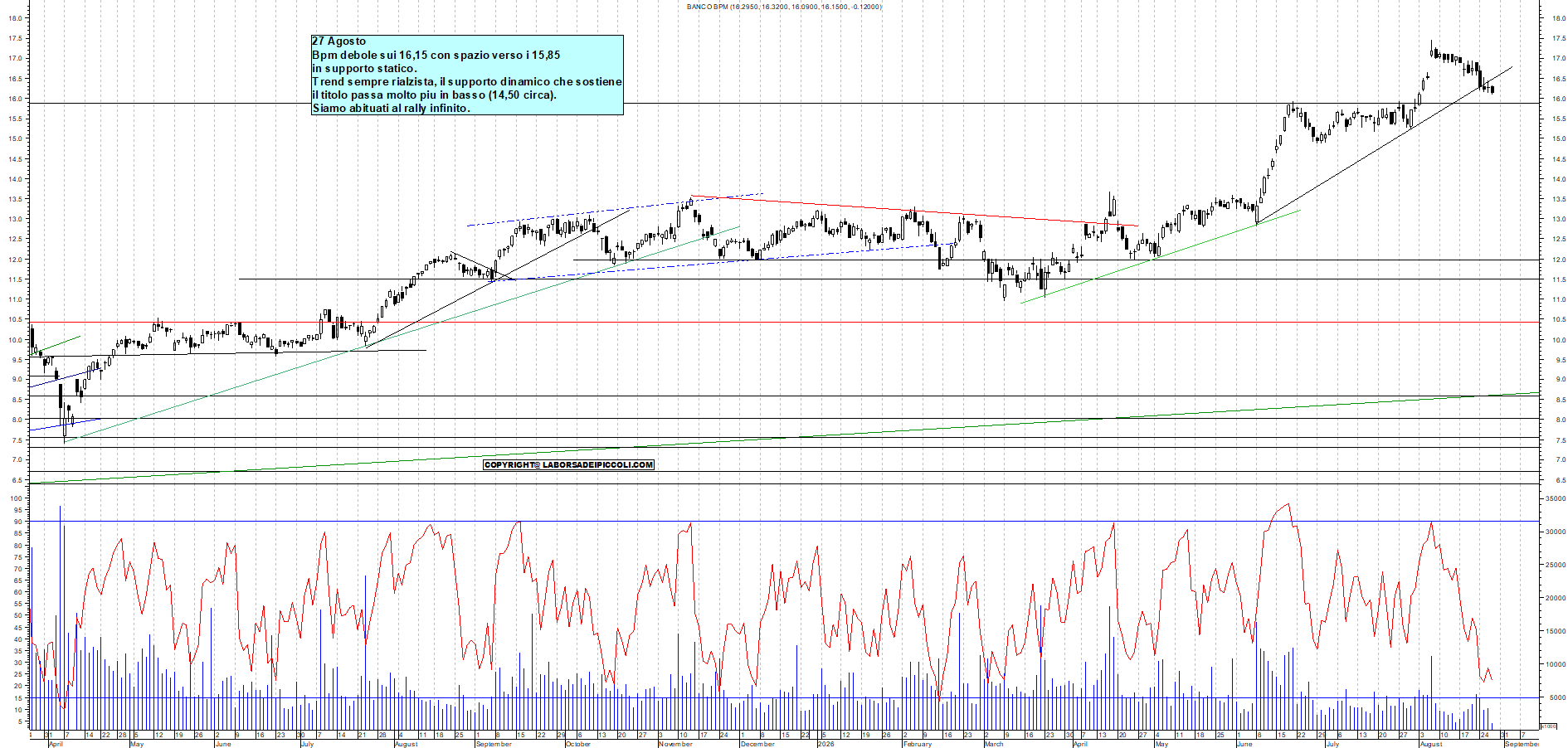Image resolution: width=1568 pixels, height=748 pixels.
Task: Click the November label on the time axis
Action: pos(675,744)
